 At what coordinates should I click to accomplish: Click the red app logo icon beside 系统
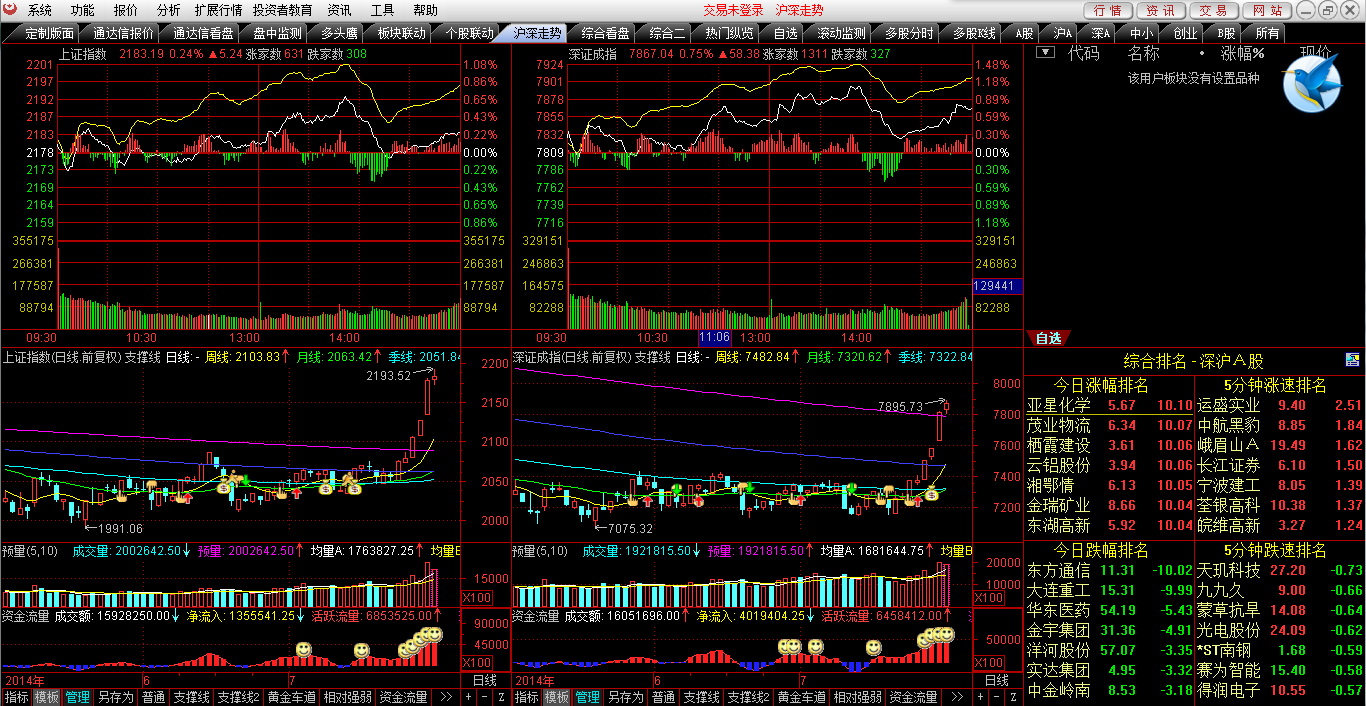click(x=11, y=10)
